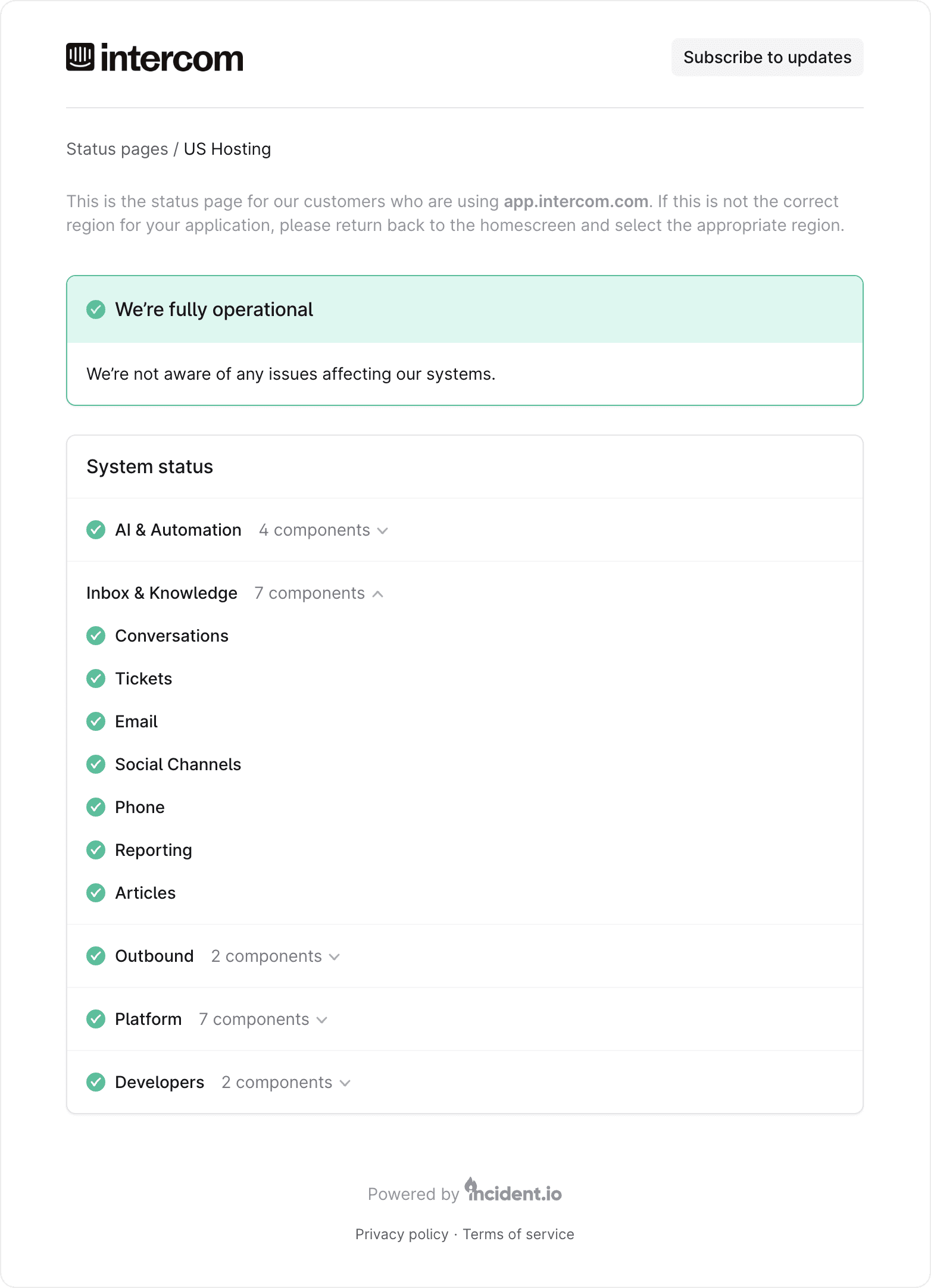Click the Intercom logo icon
Screen dimensions: 931x1288
tap(80, 57)
